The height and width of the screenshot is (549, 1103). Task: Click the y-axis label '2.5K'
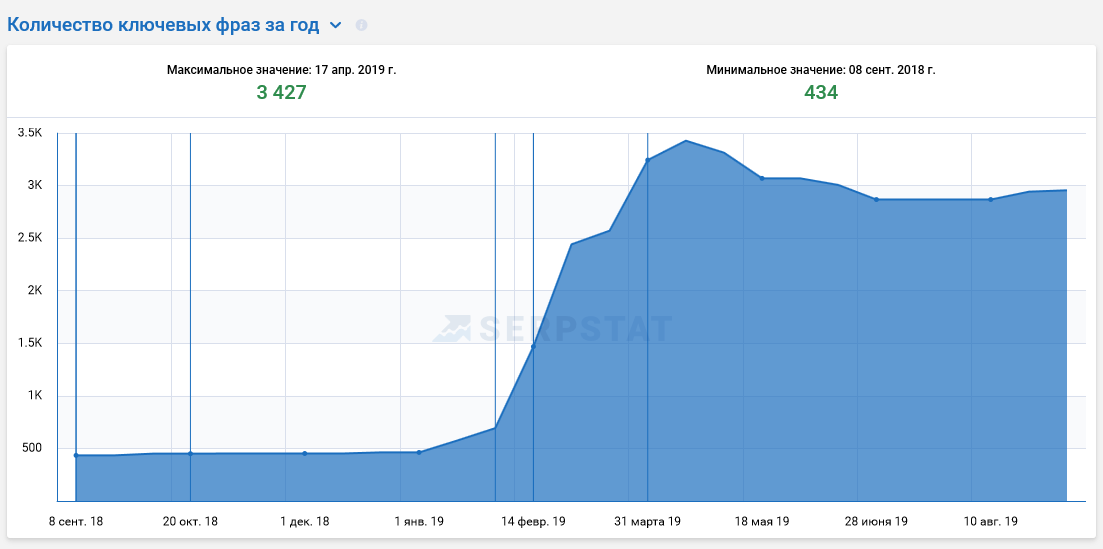coord(30,238)
